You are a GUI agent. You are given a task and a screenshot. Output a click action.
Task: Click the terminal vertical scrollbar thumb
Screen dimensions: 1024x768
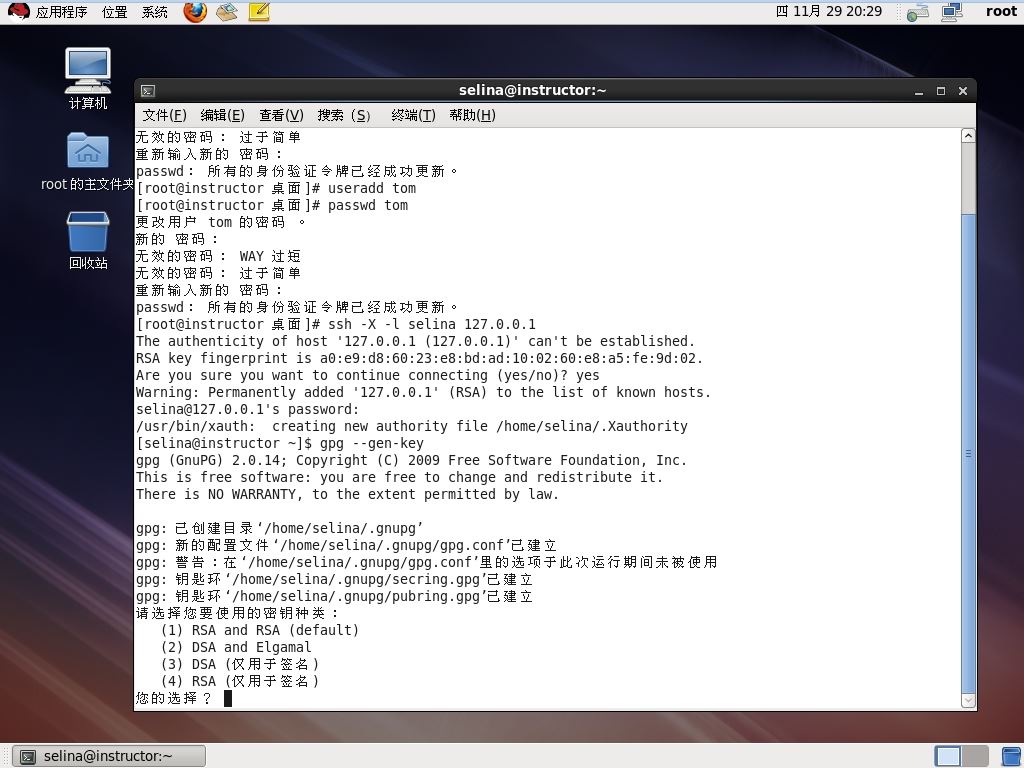[968, 453]
